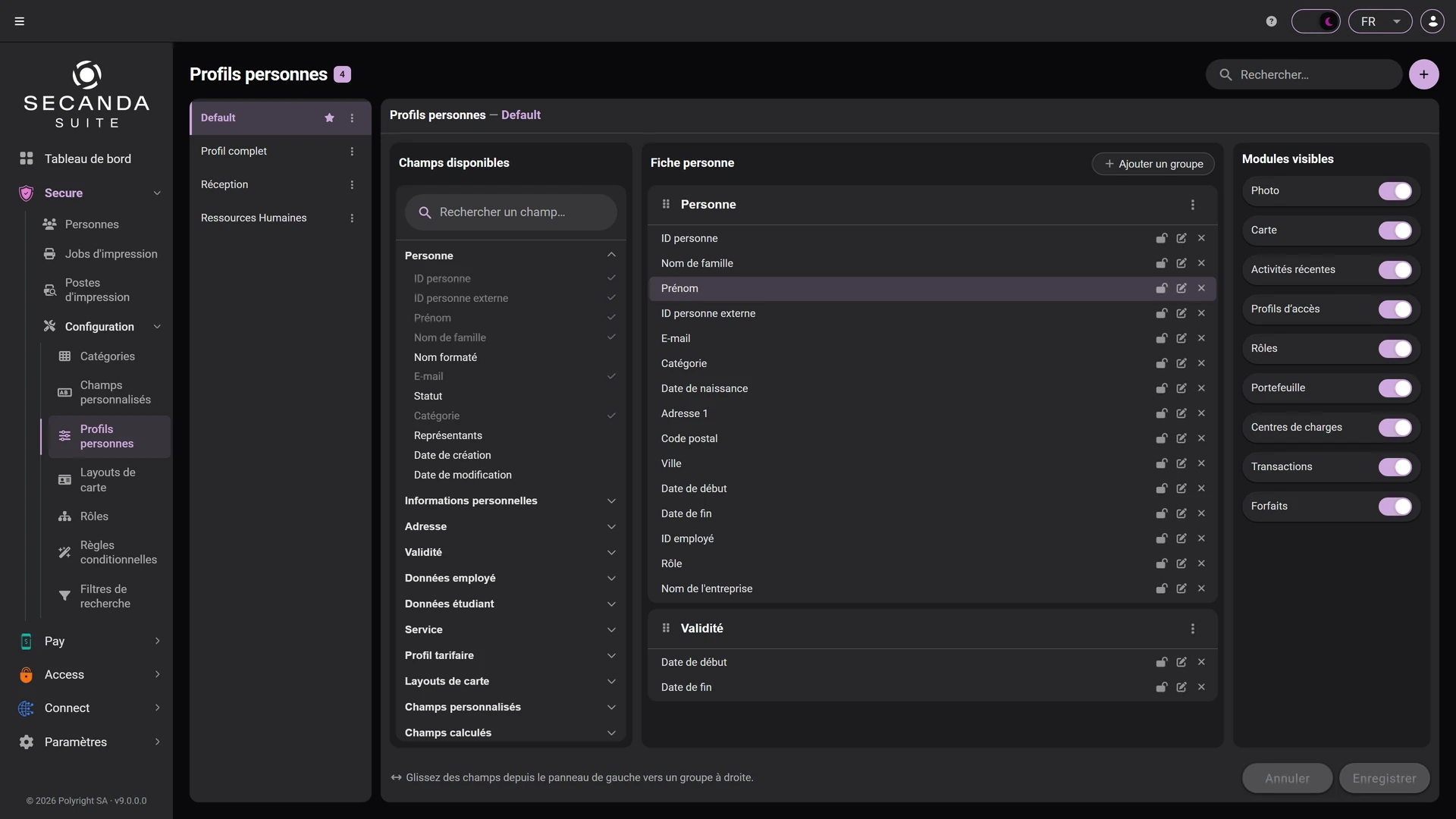Switch the dark mode theme toggle
Image resolution: width=1456 pixels, height=819 pixels.
click(x=1316, y=21)
